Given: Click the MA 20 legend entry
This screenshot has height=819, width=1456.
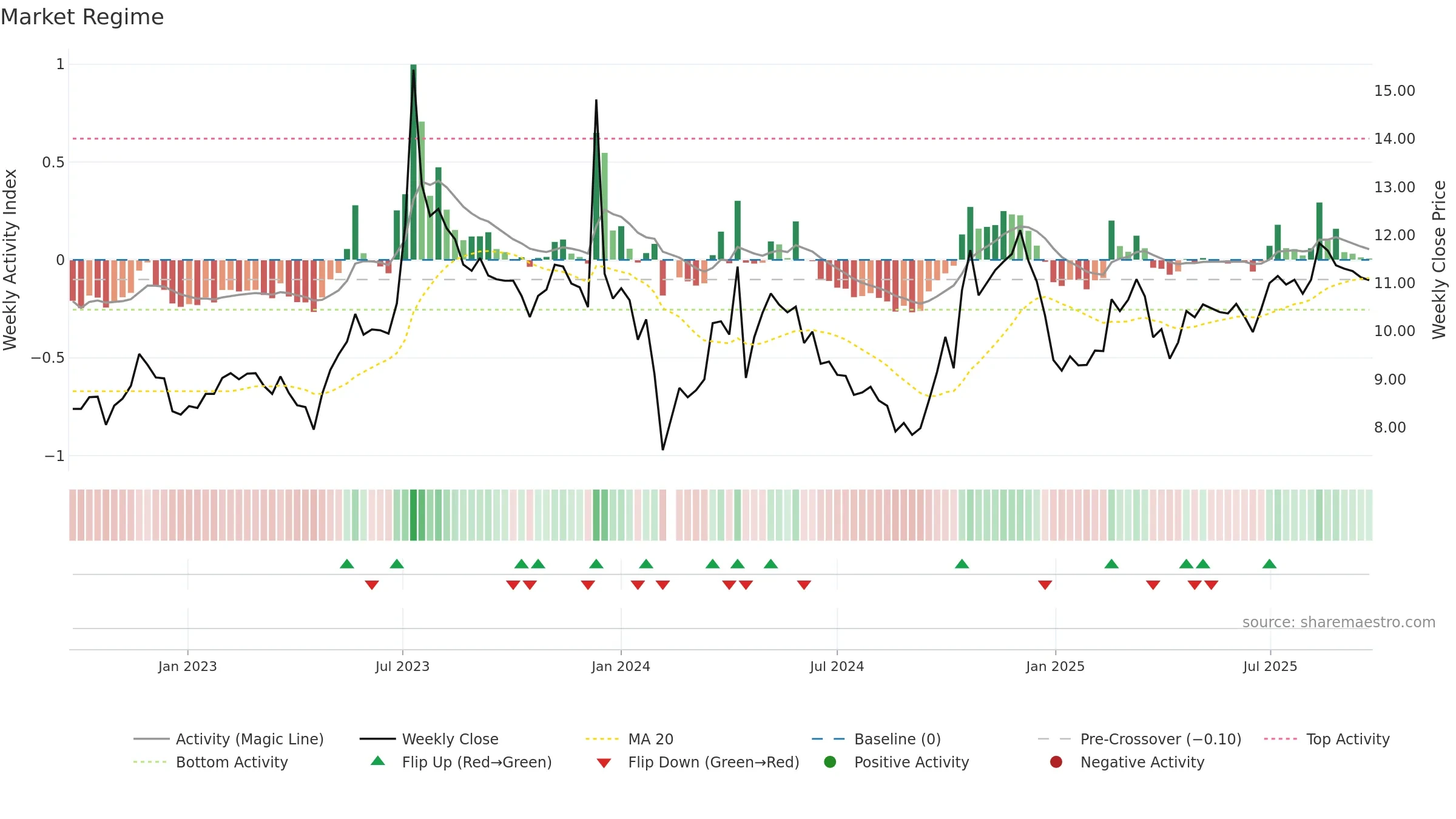Looking at the screenshot, I should click(x=629, y=739).
